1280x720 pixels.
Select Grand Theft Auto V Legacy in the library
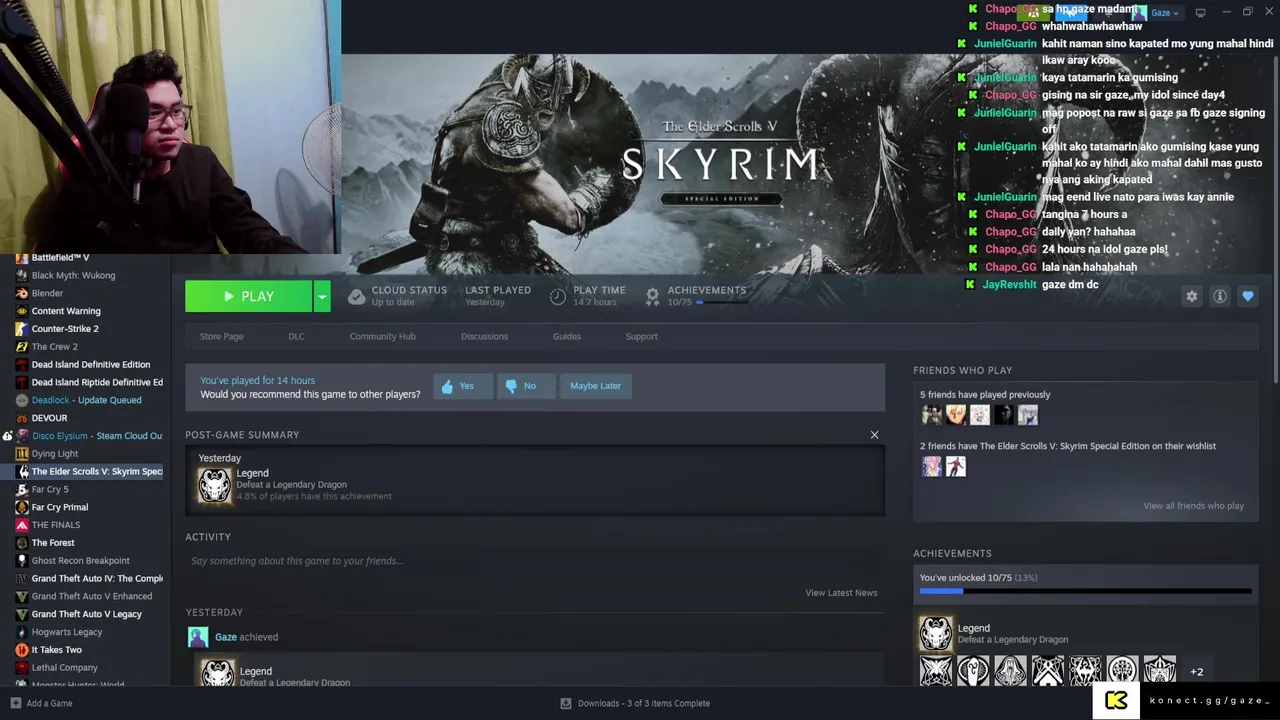pyautogui.click(x=85, y=614)
